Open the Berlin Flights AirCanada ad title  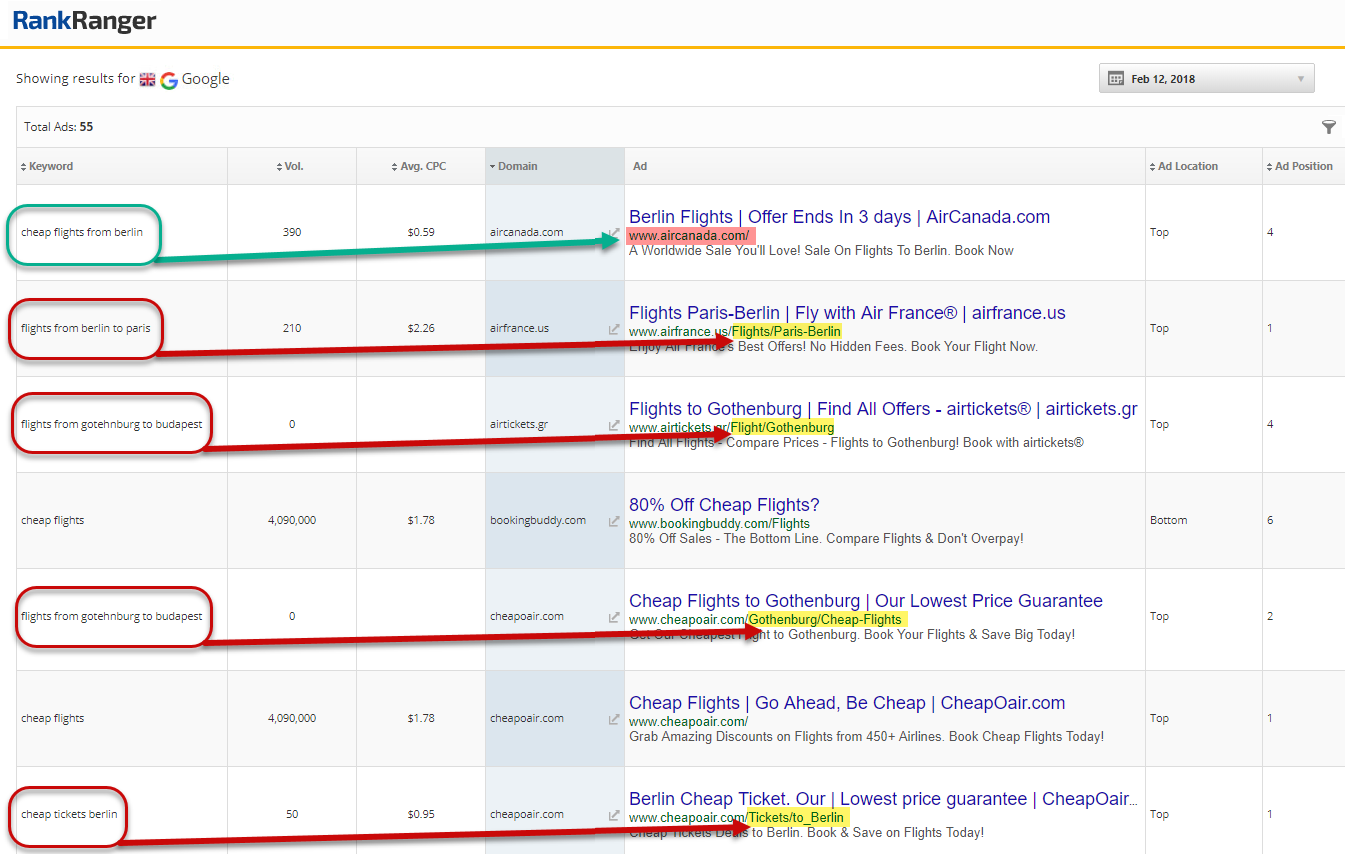[x=839, y=217]
